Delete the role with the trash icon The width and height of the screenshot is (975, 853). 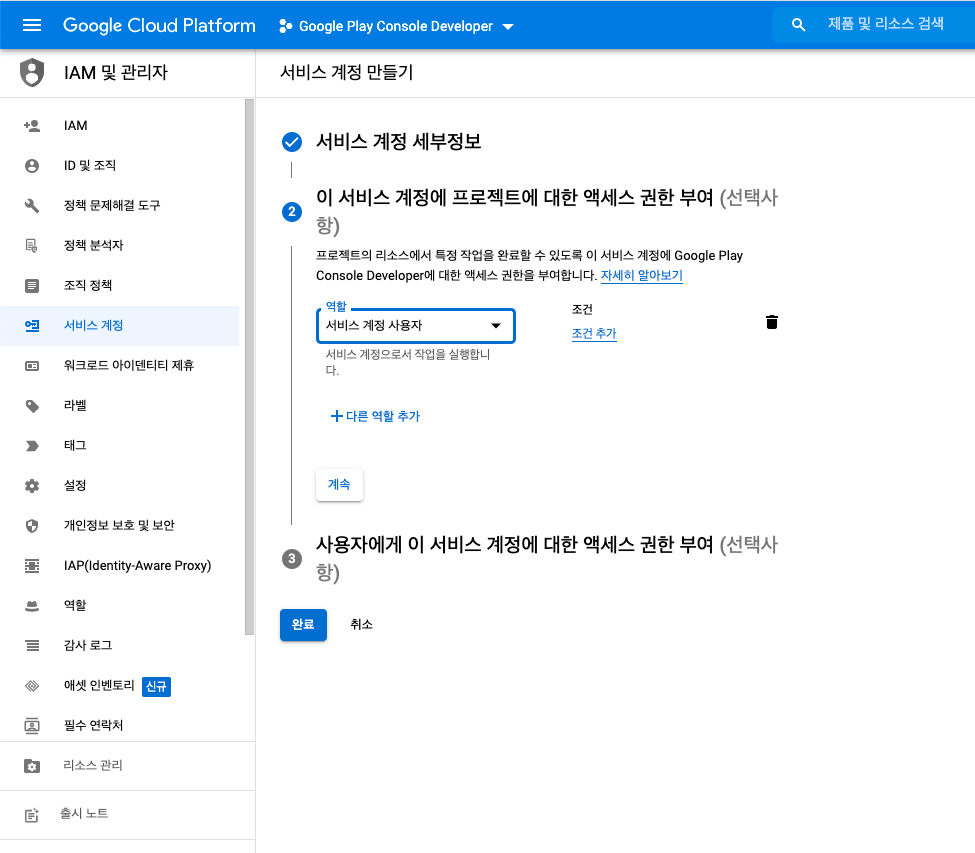click(772, 322)
